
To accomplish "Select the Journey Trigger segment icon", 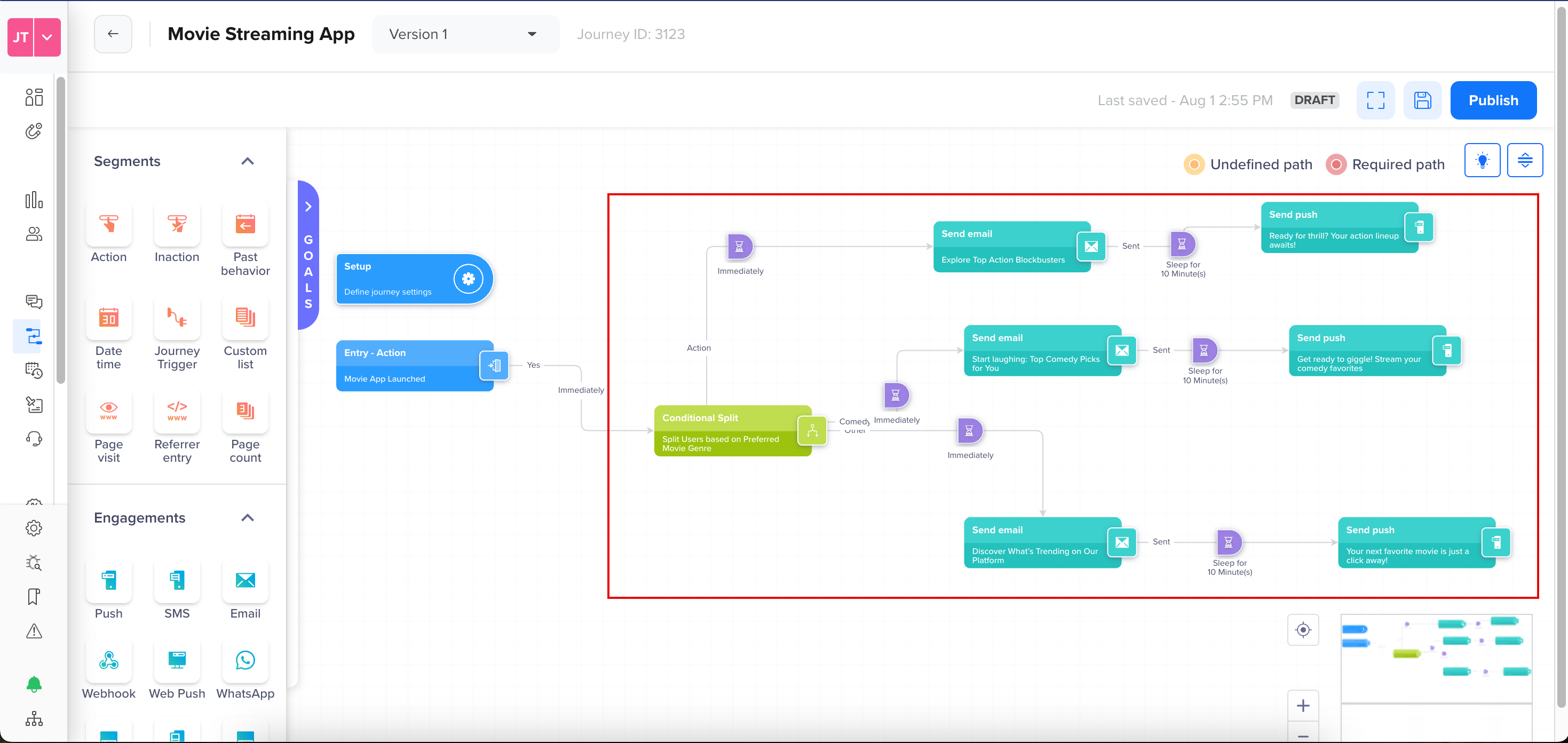I will pyautogui.click(x=177, y=317).
